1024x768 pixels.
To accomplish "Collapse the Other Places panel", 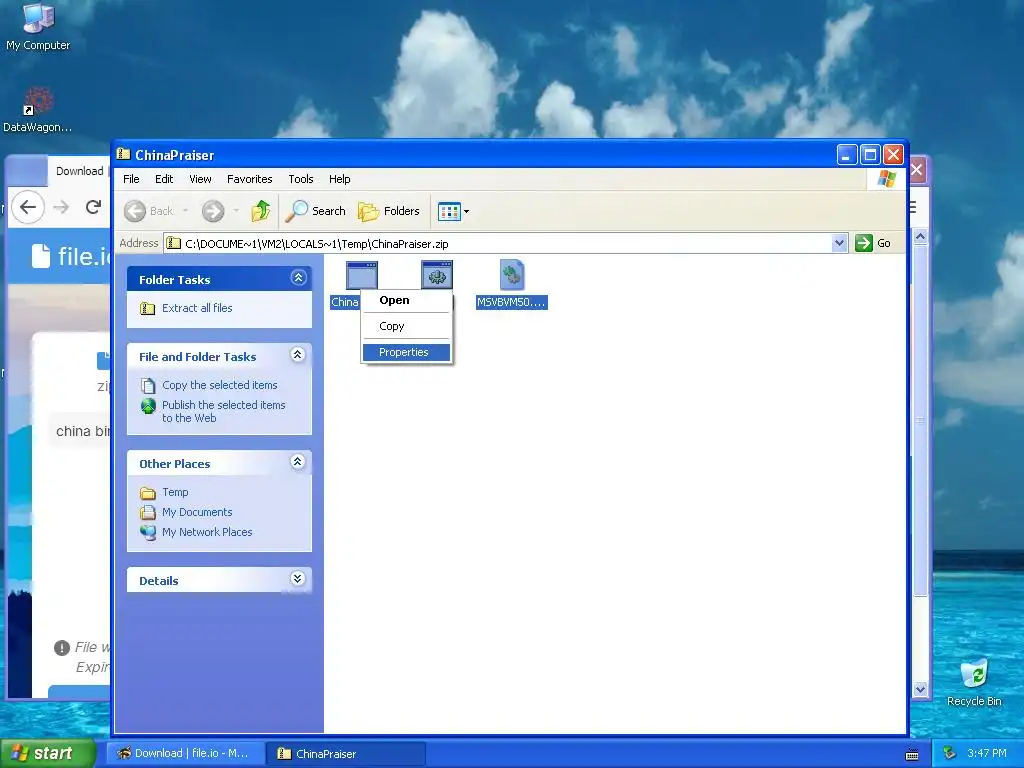I will coord(298,462).
